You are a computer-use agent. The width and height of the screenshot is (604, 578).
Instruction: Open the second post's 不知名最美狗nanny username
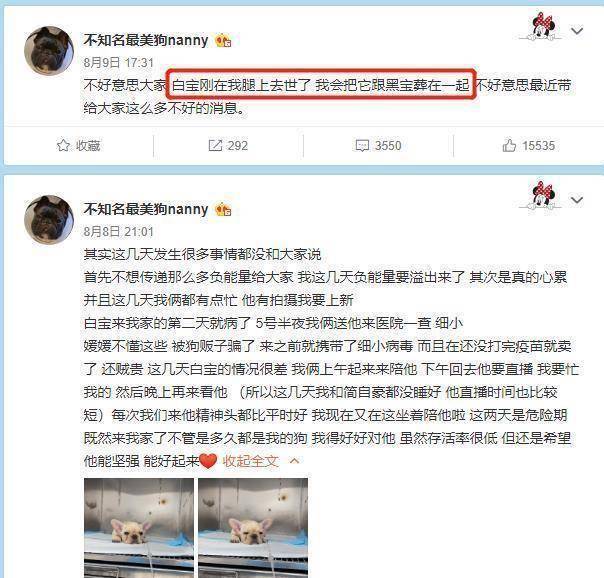146,209
